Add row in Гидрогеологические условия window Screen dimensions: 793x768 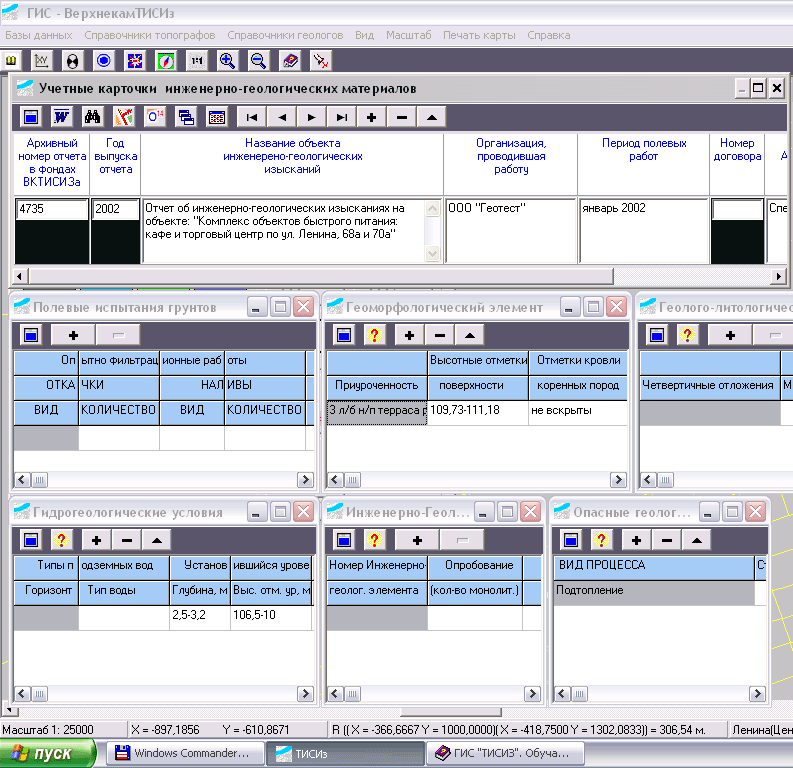(x=97, y=540)
